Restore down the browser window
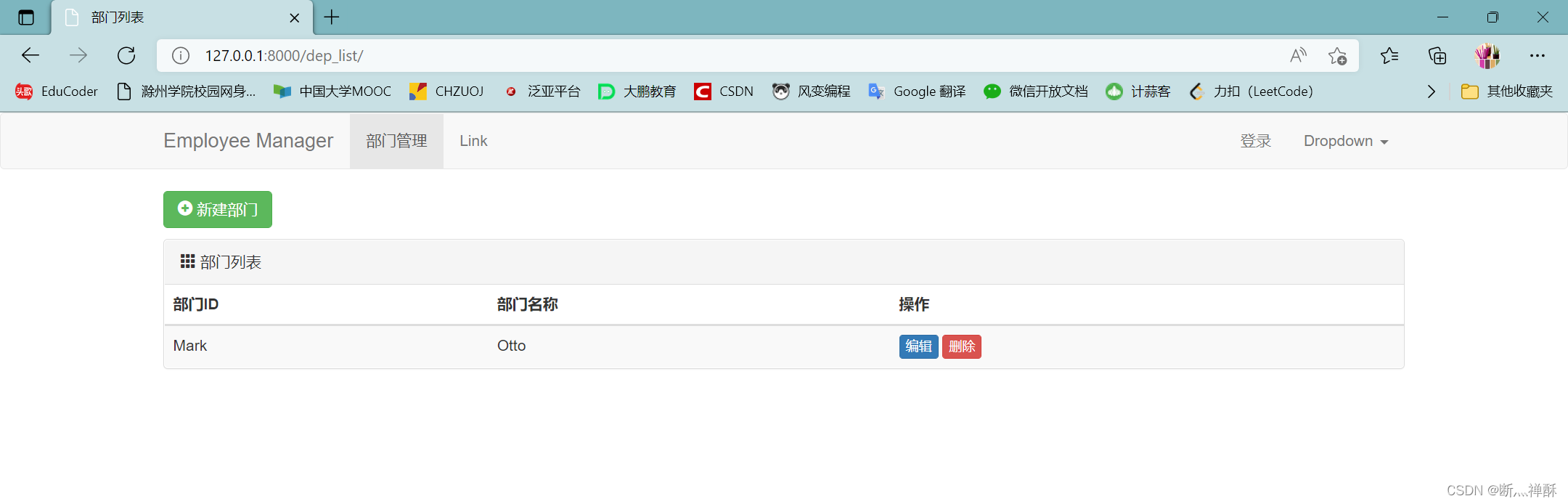Screen dimensions: 1568x504 (x=1493, y=17)
